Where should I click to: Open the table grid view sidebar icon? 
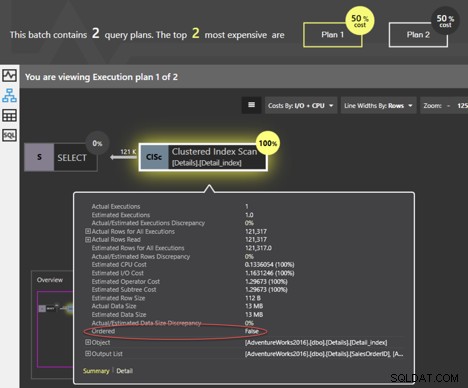tap(9, 116)
